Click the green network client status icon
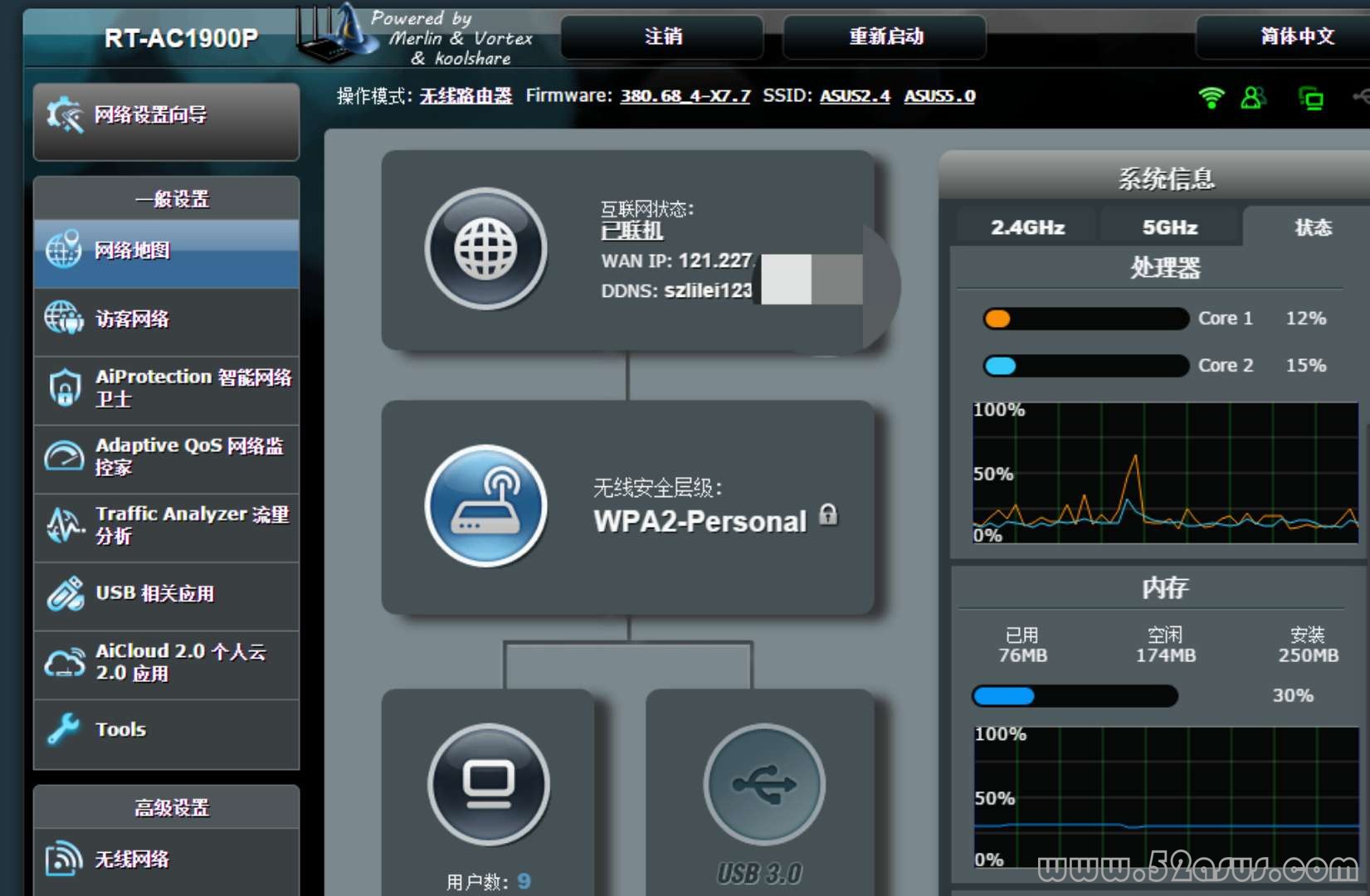The width and height of the screenshot is (1370, 896). (1311, 99)
